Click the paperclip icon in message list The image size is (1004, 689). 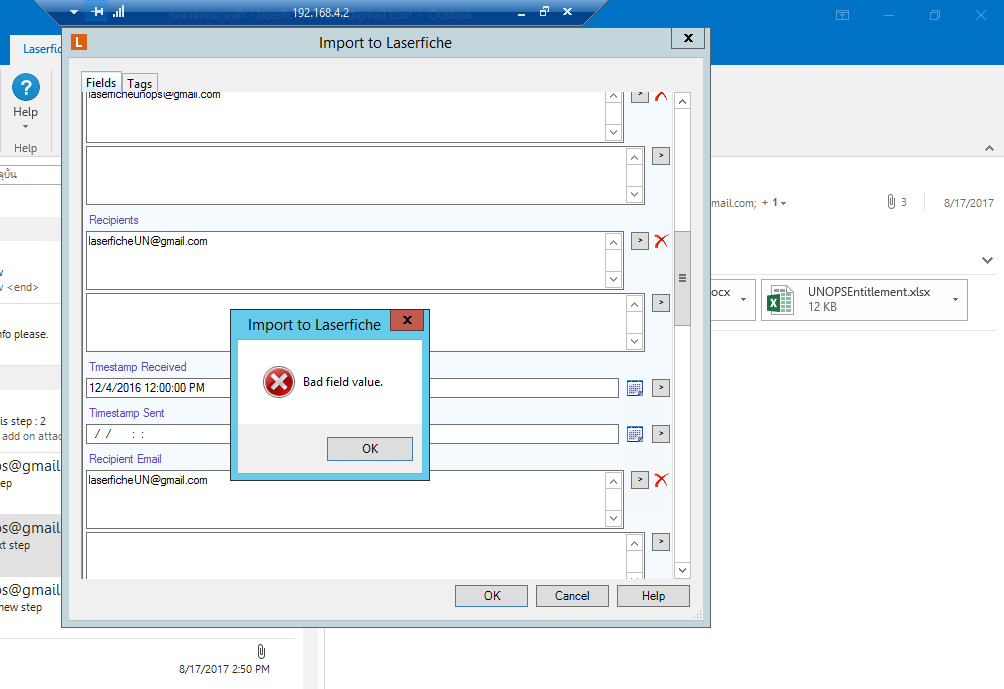[261, 651]
